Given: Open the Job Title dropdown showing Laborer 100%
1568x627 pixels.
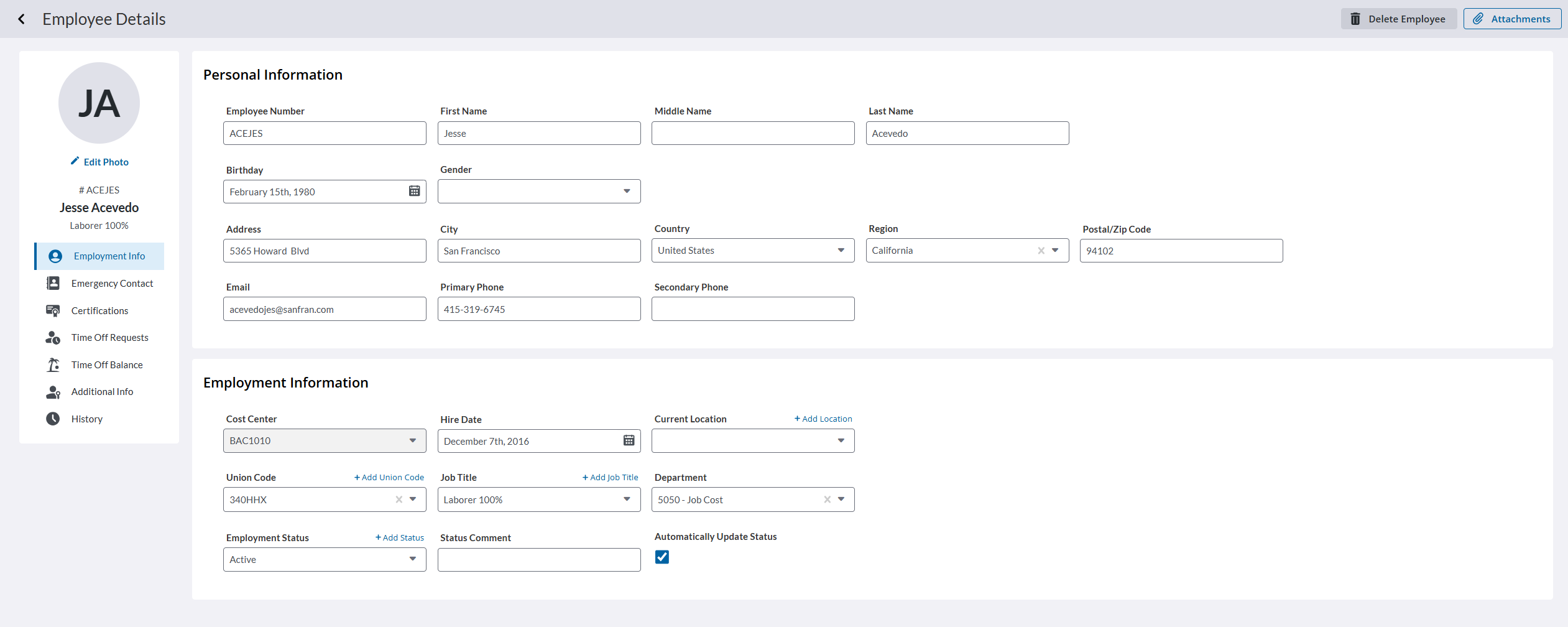Looking at the screenshot, I should (539, 499).
